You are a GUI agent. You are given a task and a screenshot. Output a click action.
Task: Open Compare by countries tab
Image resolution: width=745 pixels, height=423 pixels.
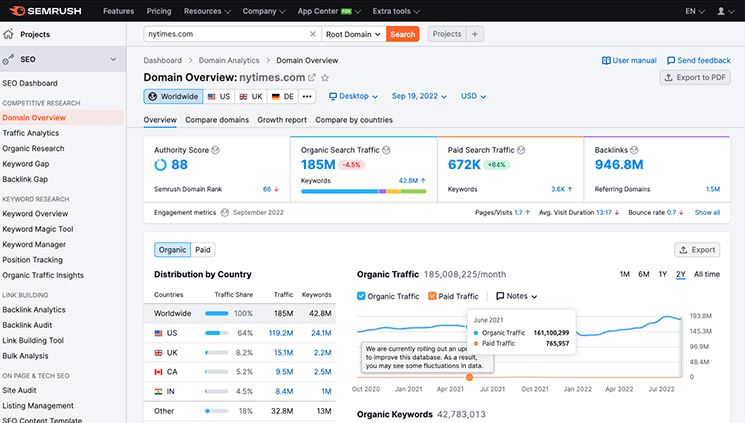coord(354,120)
